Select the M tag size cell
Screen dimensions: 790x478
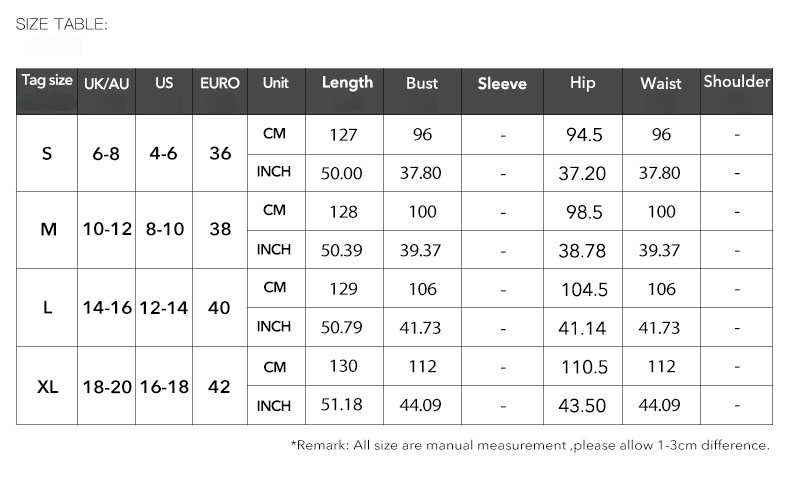pos(47,230)
